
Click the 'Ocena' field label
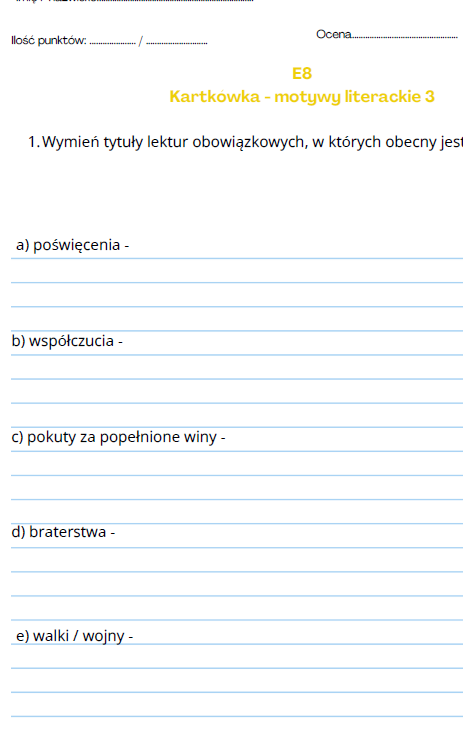[334, 34]
